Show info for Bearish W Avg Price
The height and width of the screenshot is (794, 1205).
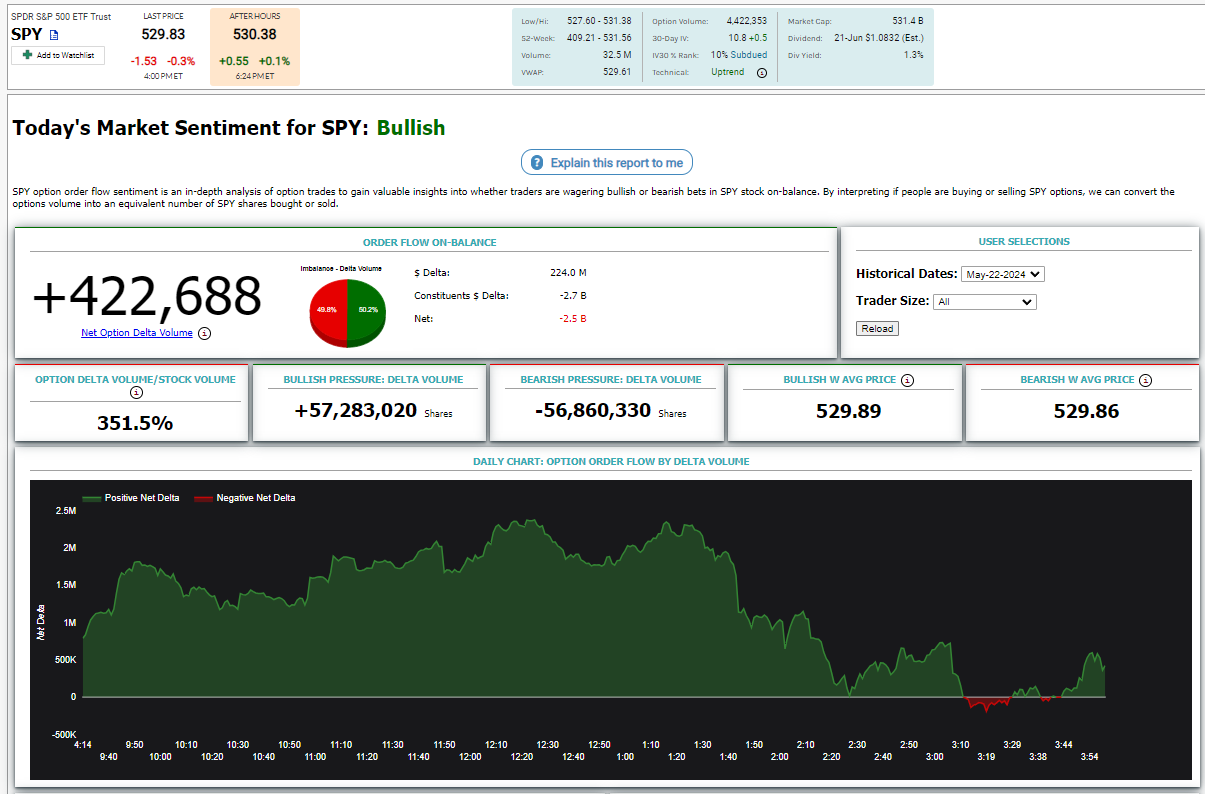1145,380
